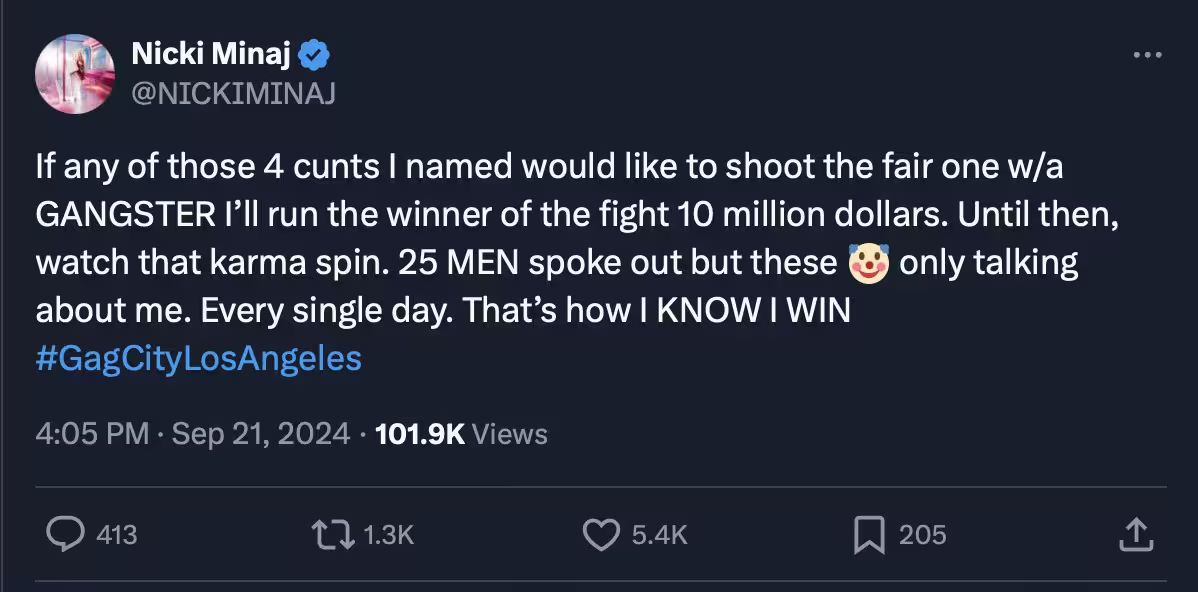The image size is (1198, 592).
Task: Click the clown face emoji in the tweet
Action: coord(868,263)
